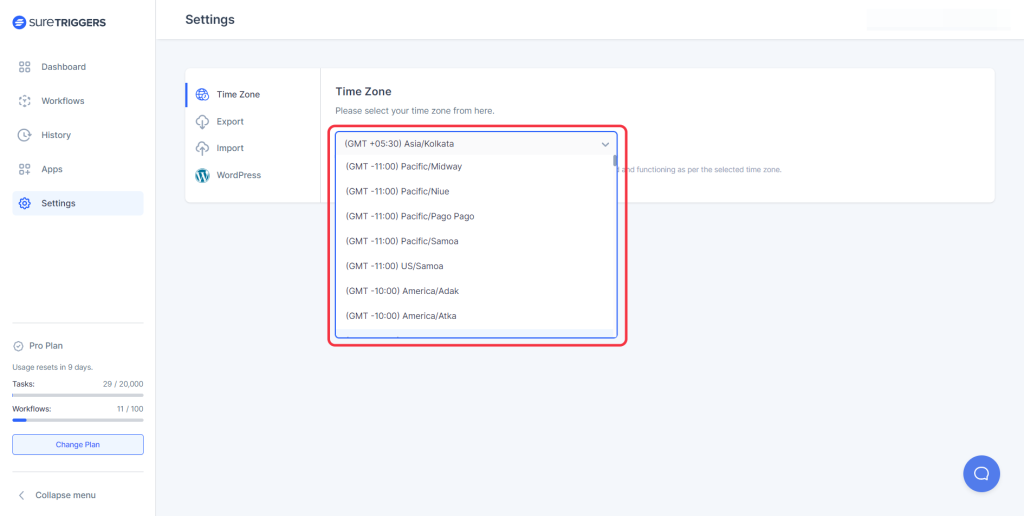Open the Export settings tab

click(x=230, y=121)
